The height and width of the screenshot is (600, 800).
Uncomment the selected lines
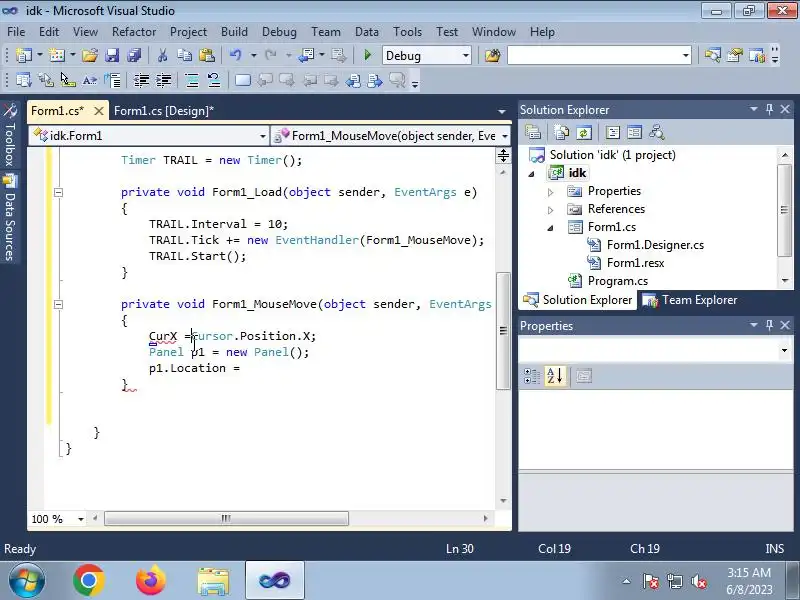tap(214, 80)
